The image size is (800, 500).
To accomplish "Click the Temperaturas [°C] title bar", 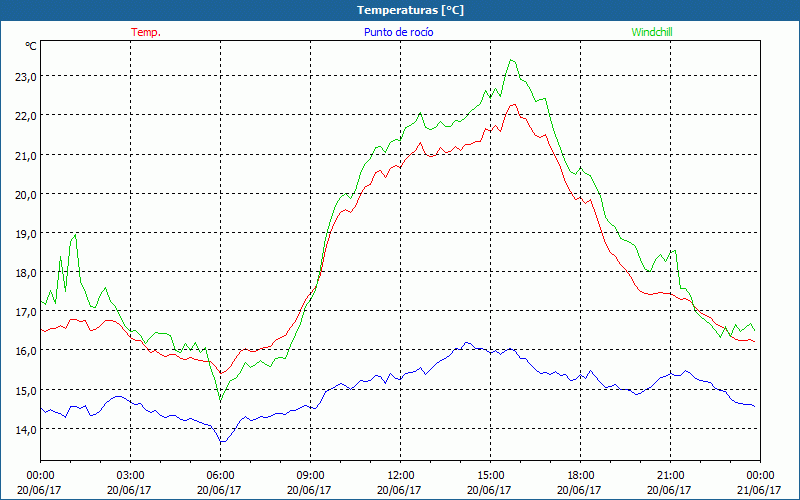I will 400,10.
